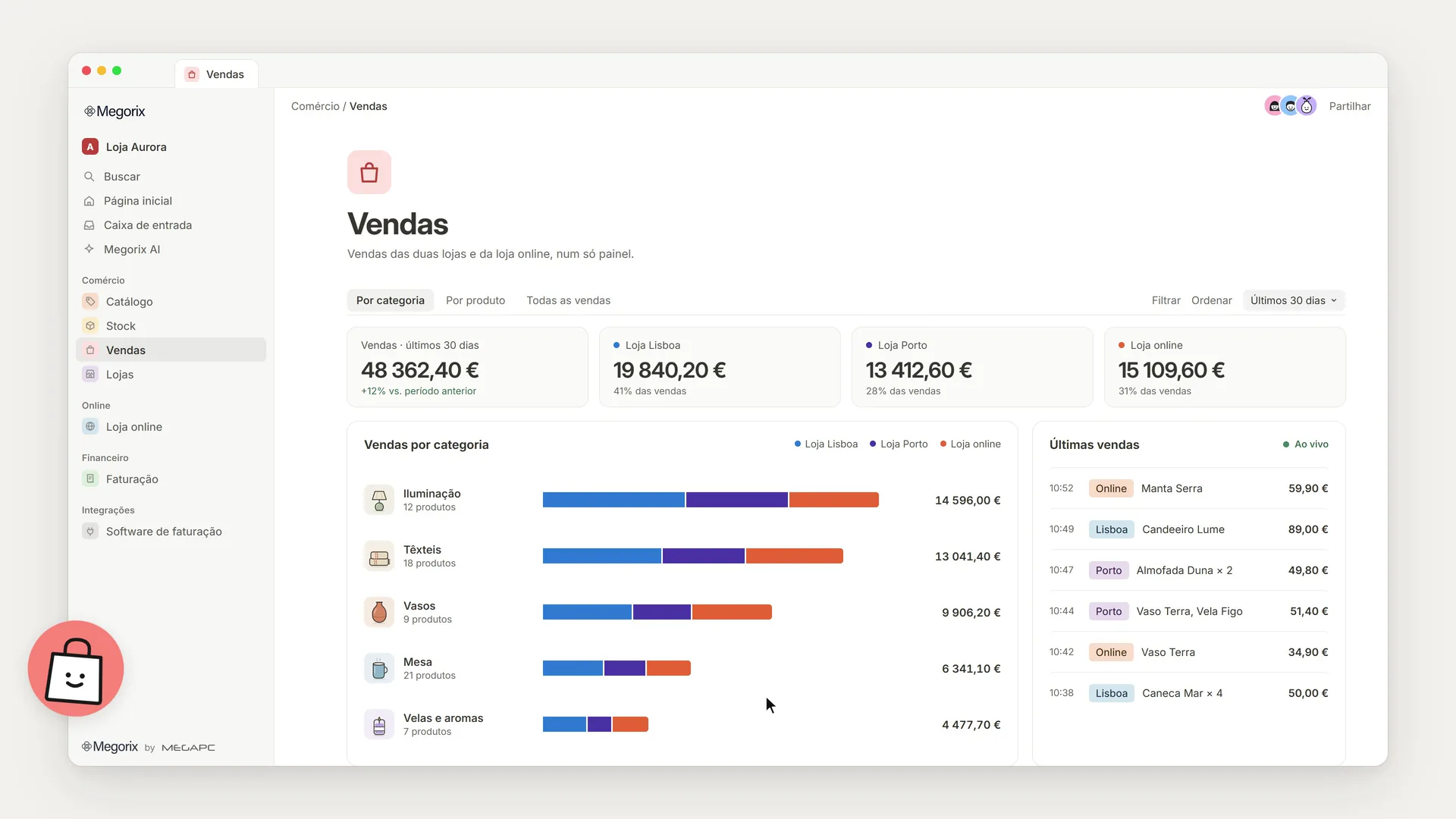Click the Stock box icon

tap(90, 326)
